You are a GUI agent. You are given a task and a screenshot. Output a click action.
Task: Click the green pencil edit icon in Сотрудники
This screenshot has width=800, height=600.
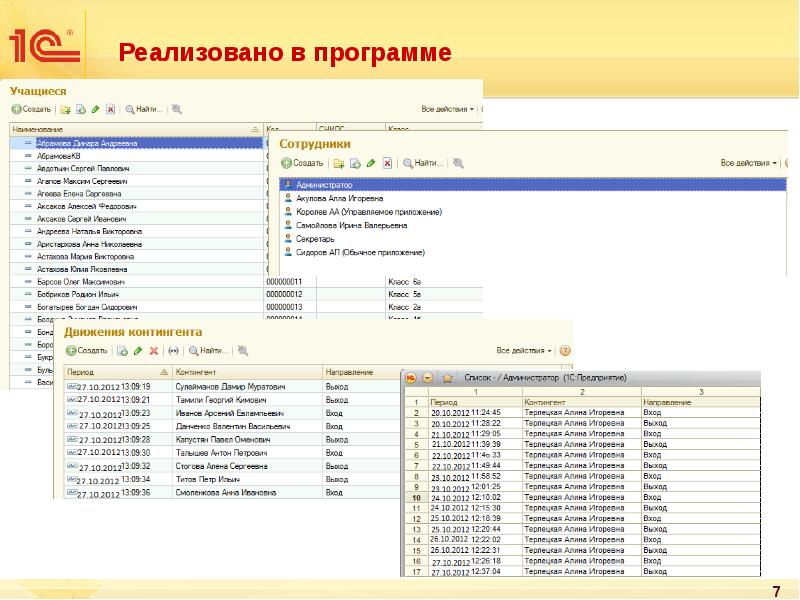click(371, 163)
